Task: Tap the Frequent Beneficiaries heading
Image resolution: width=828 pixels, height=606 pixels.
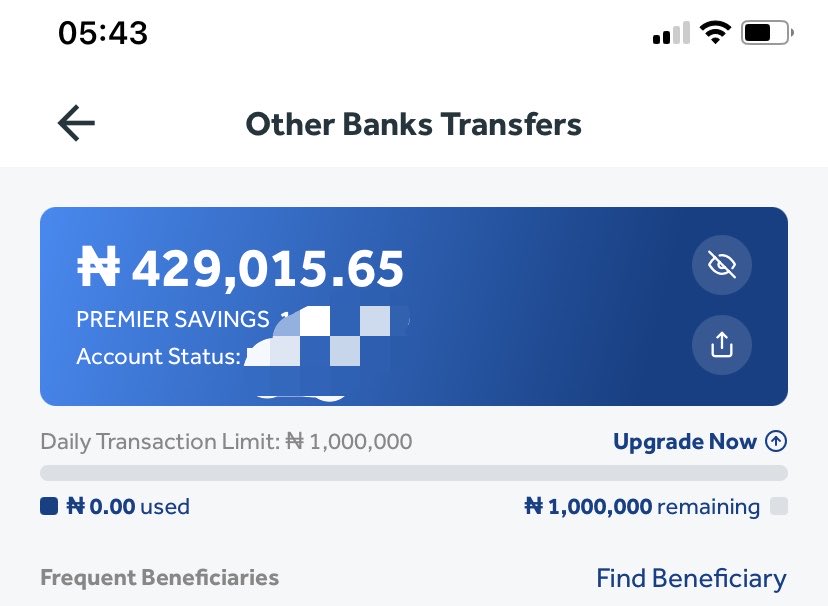Action: pyautogui.click(x=159, y=577)
